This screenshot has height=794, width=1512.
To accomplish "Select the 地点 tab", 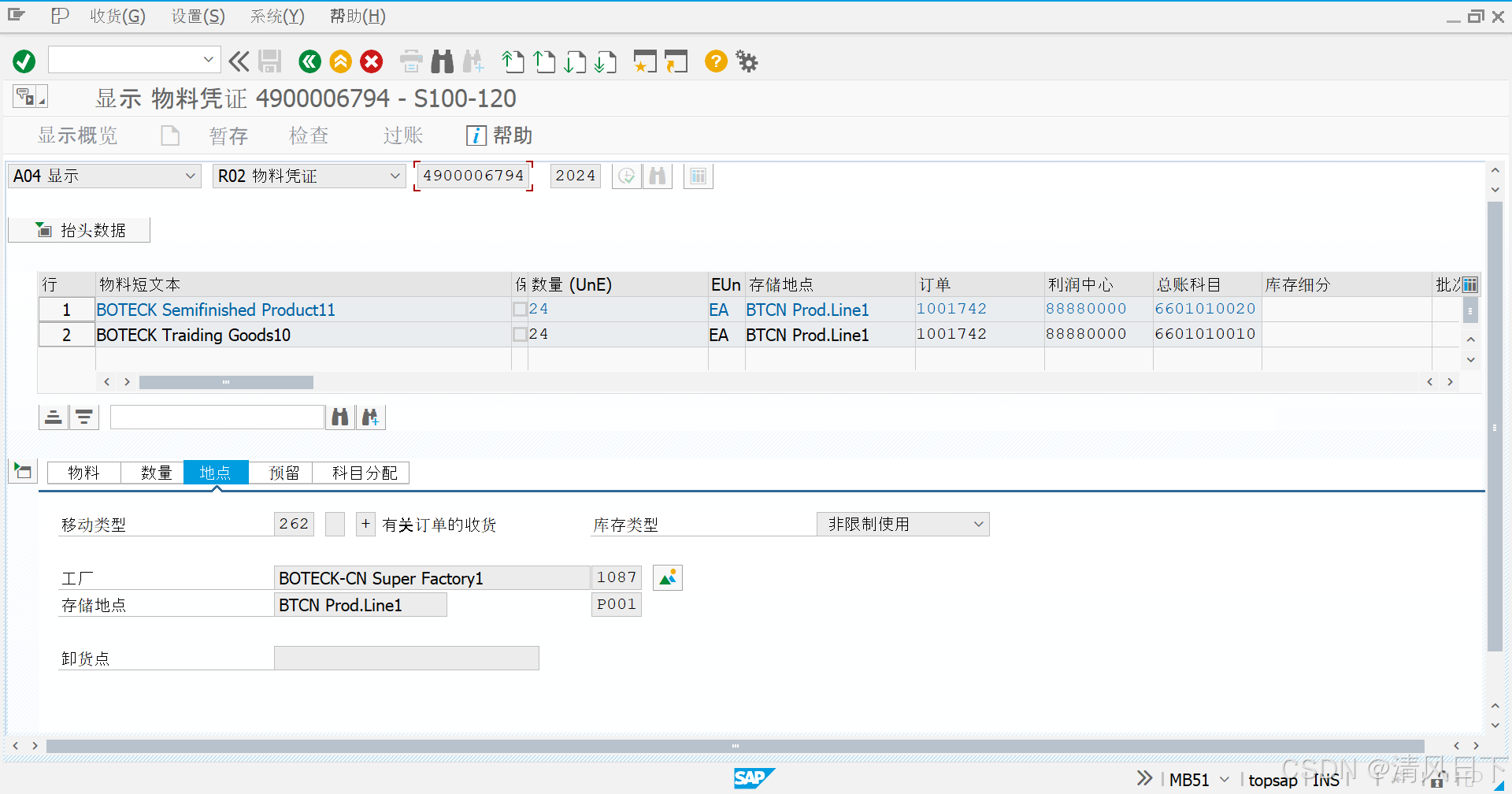I will tap(216, 473).
